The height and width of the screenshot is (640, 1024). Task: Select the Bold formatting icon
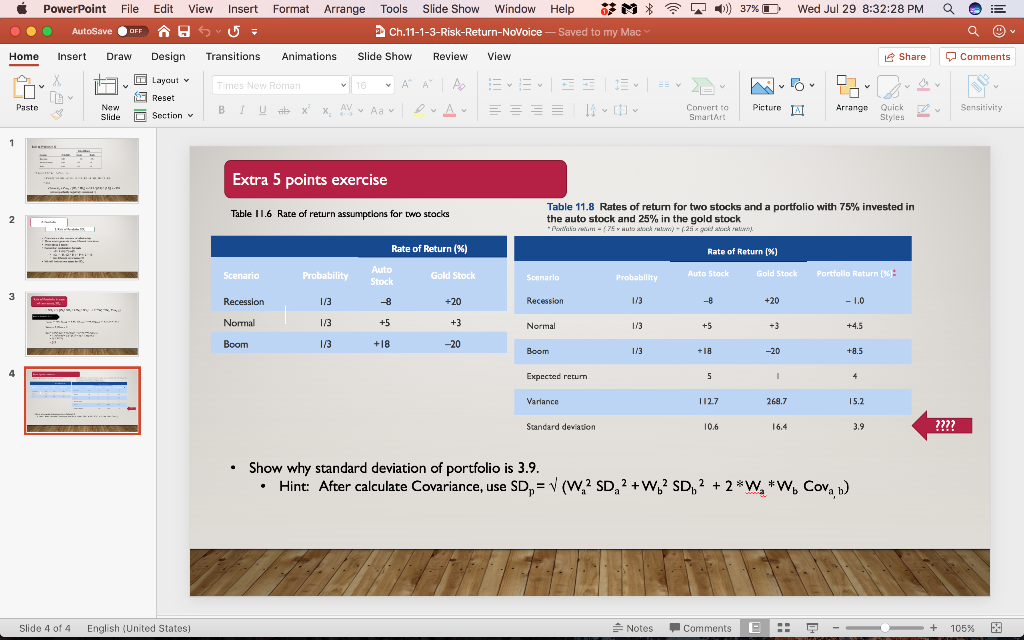coord(222,110)
